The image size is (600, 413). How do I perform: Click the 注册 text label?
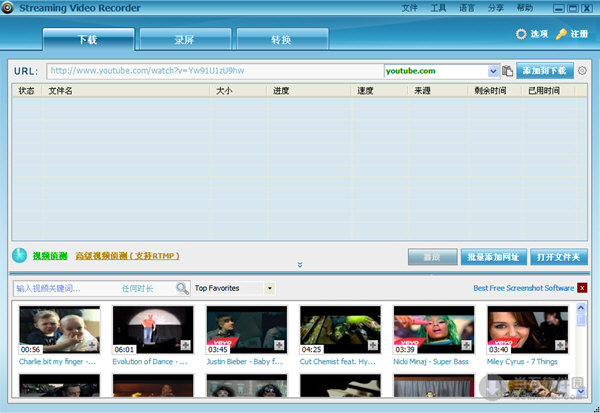click(579, 34)
